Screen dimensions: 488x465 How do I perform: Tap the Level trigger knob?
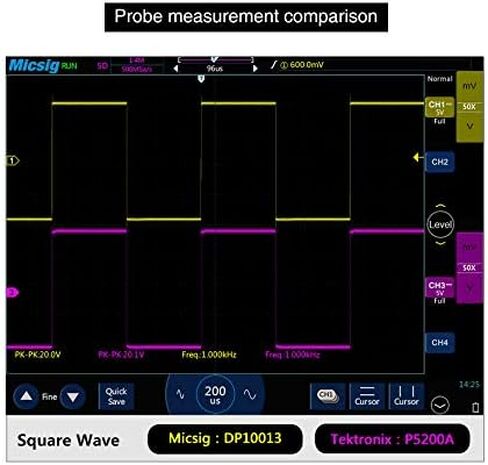pos(440,224)
